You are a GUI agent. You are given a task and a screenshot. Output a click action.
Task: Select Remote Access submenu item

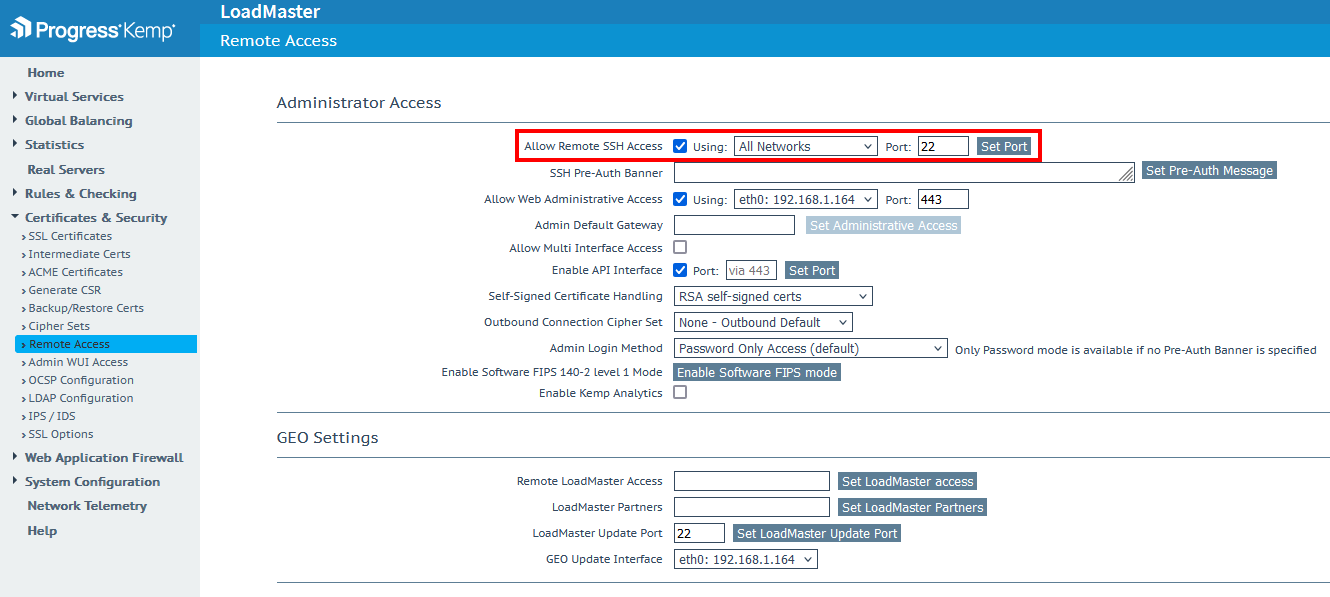[x=106, y=344]
